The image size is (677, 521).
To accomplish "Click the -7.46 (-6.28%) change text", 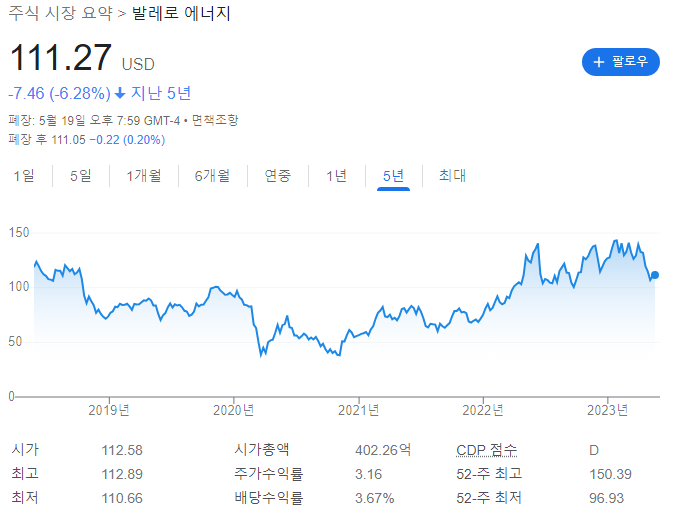I will tap(60, 93).
